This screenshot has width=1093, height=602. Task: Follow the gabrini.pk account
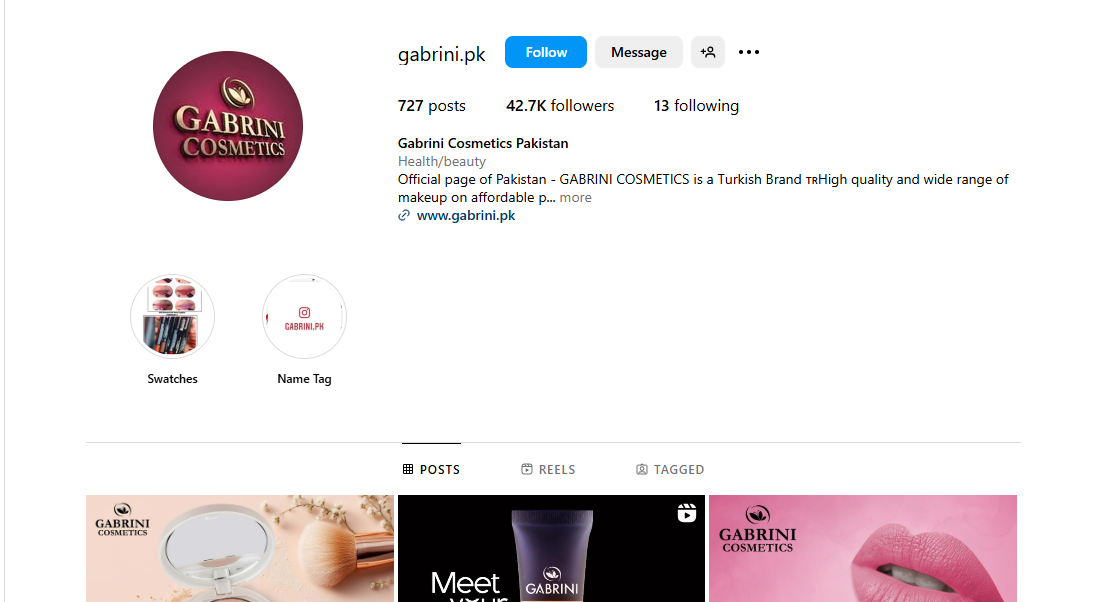tap(546, 52)
